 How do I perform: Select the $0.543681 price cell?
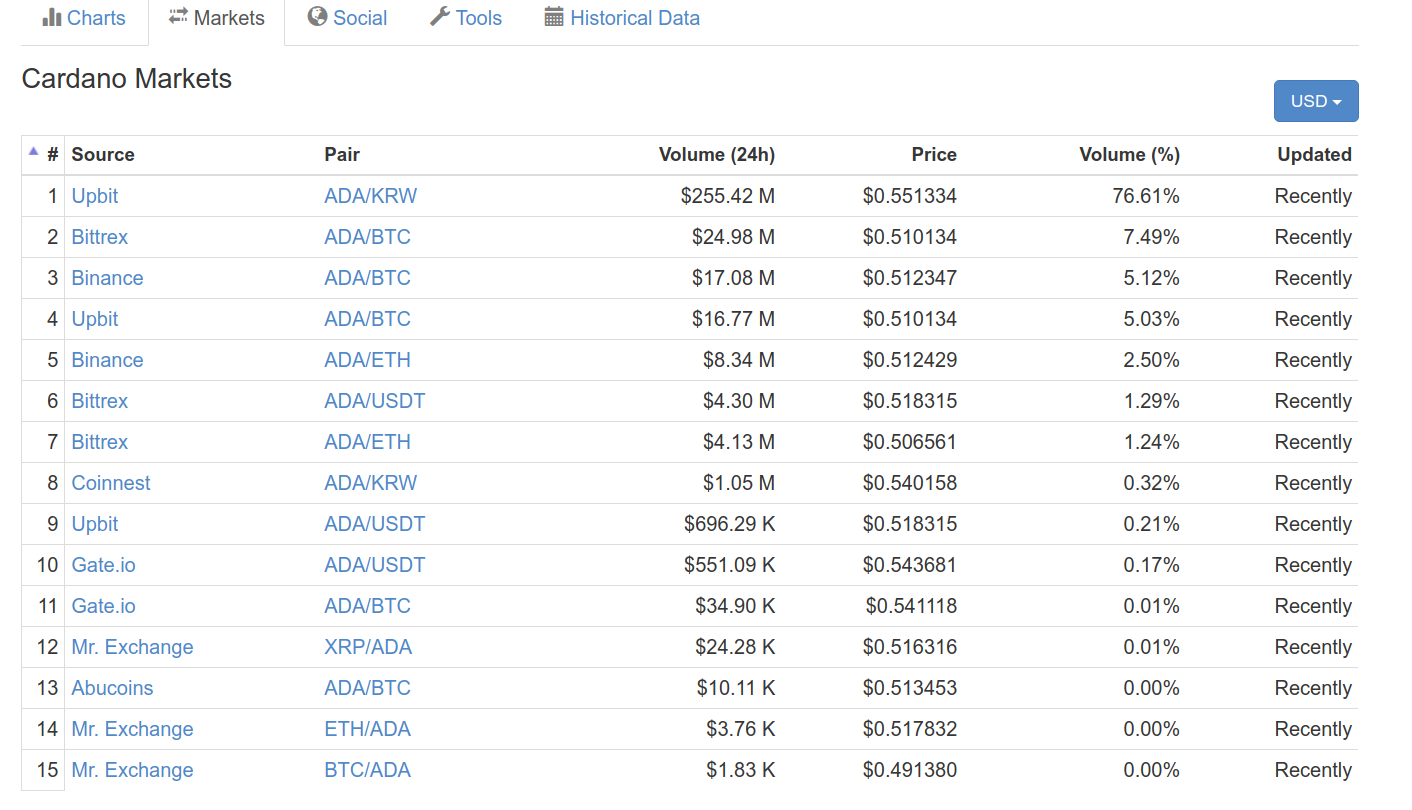point(910,565)
